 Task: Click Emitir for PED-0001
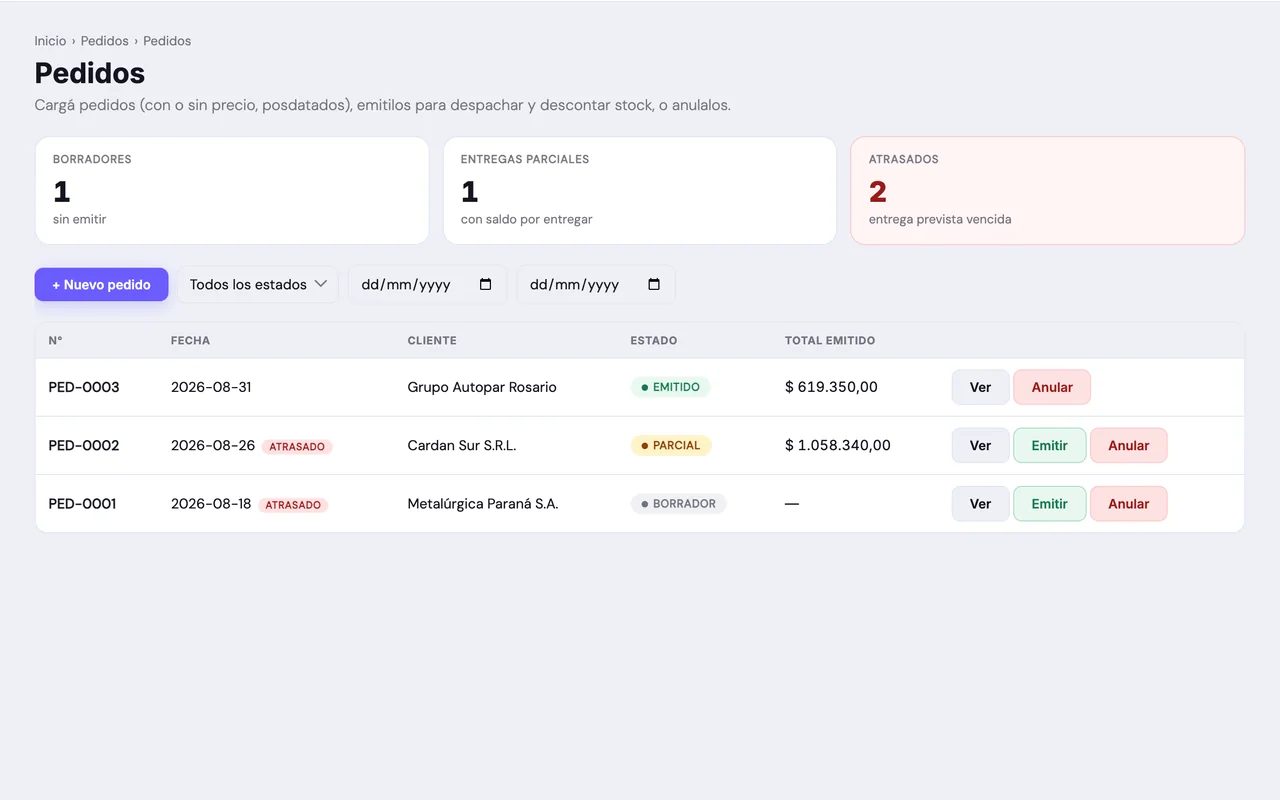click(1049, 503)
